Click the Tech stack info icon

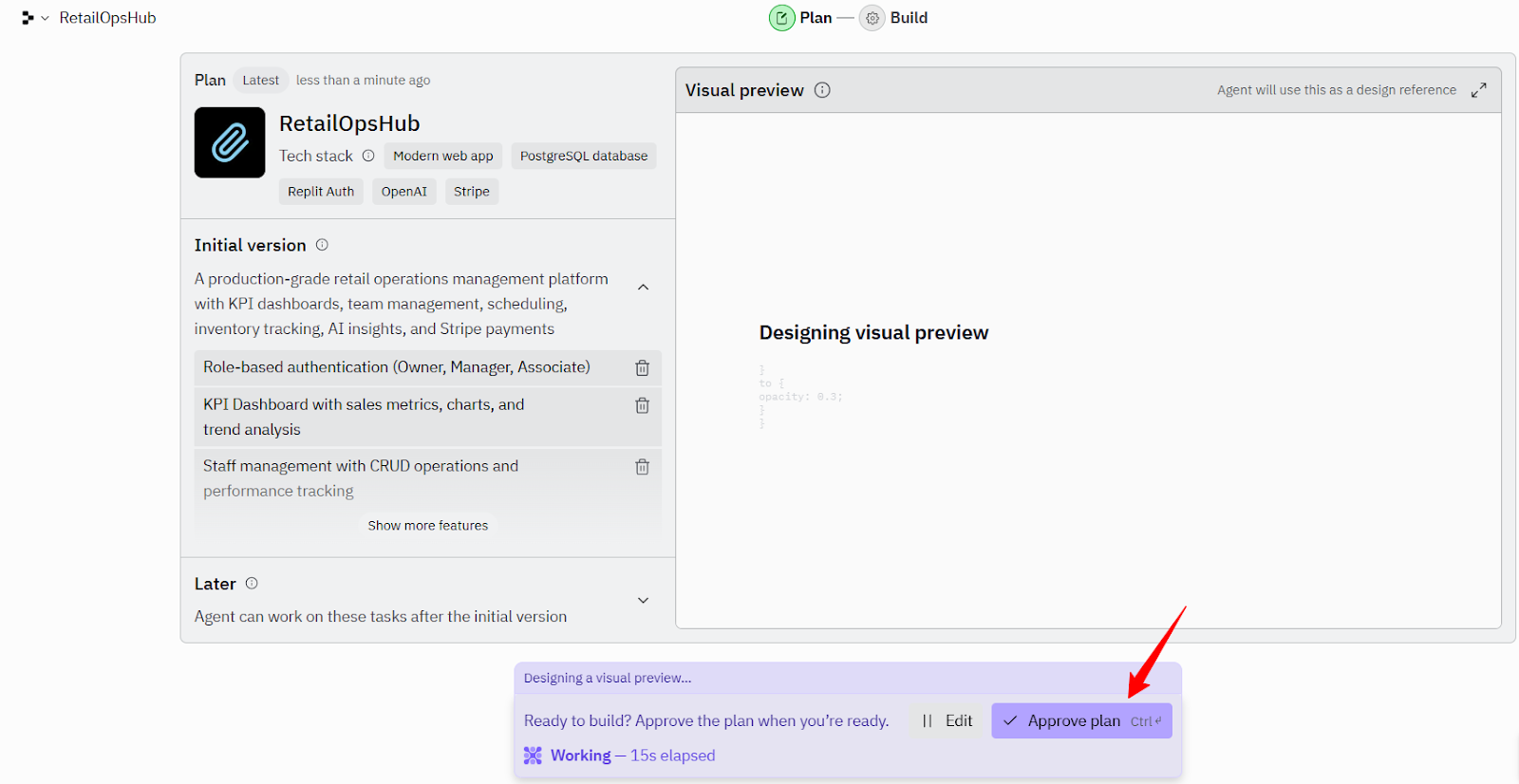(368, 156)
